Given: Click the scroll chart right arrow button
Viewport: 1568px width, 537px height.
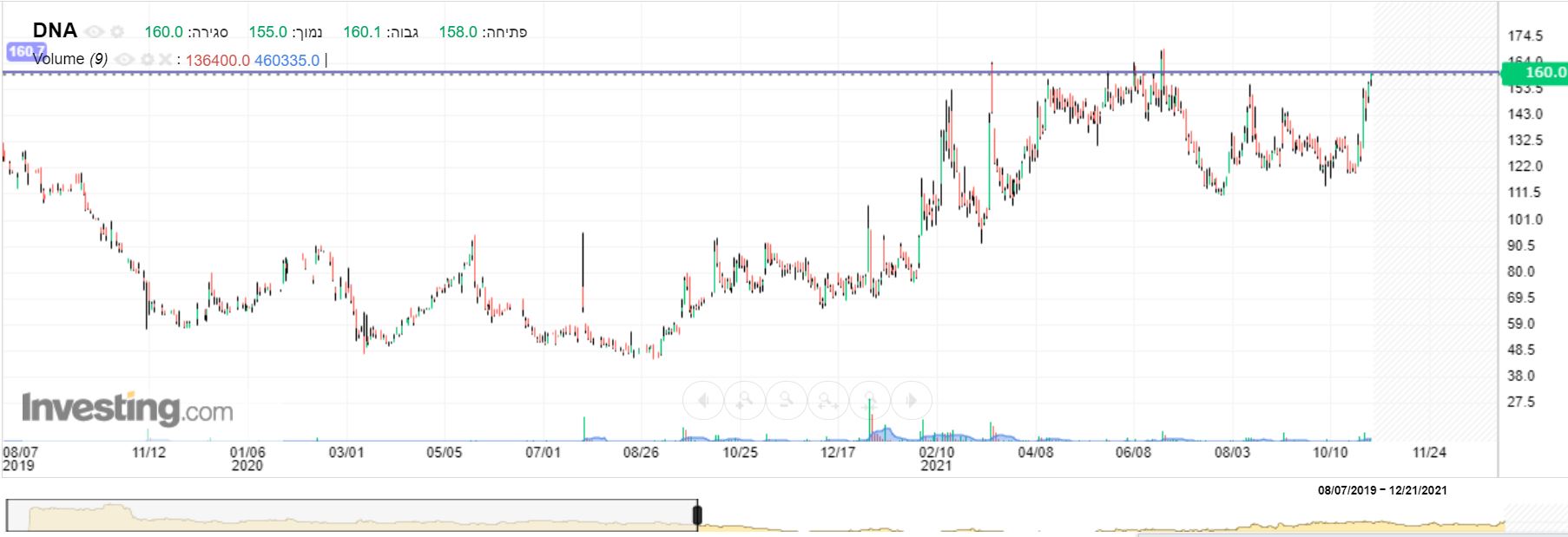Looking at the screenshot, I should tap(911, 401).
